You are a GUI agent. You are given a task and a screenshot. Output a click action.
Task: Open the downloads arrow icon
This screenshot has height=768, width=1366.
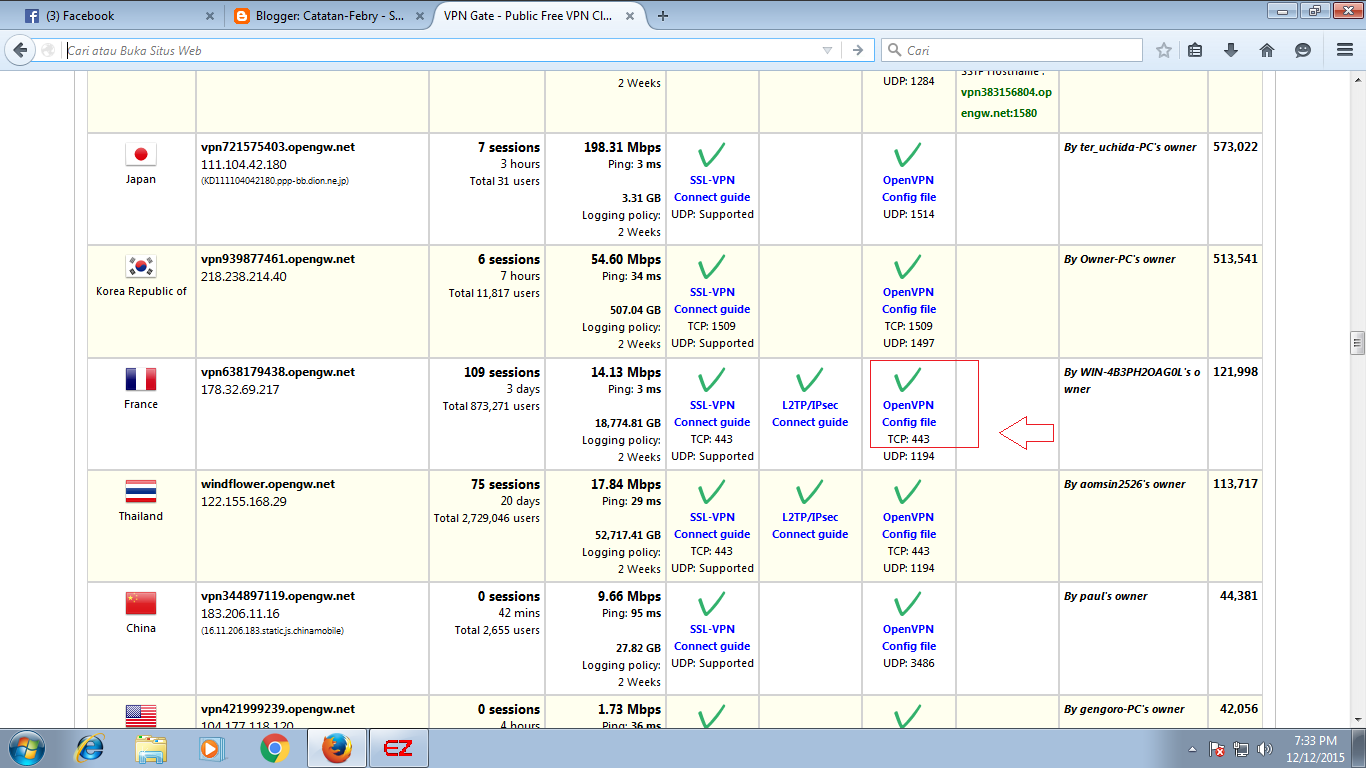[1231, 50]
